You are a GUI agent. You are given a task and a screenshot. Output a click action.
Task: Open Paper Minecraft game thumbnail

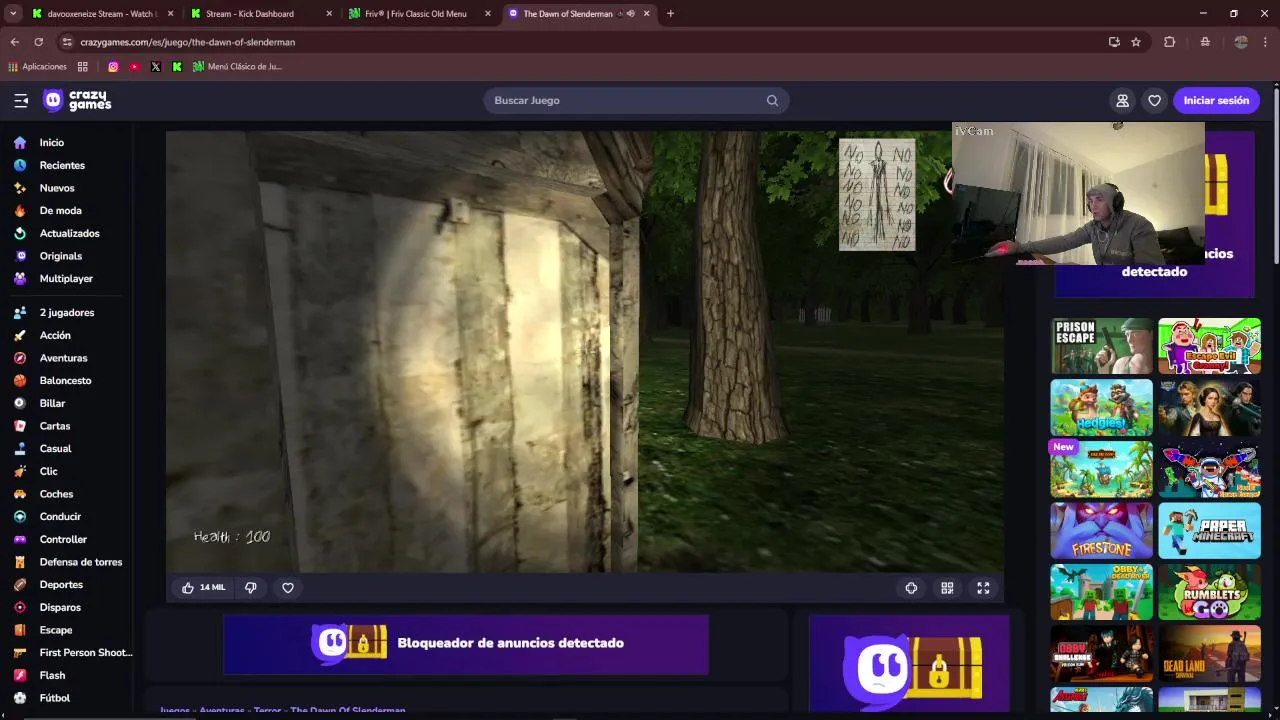(x=1209, y=531)
